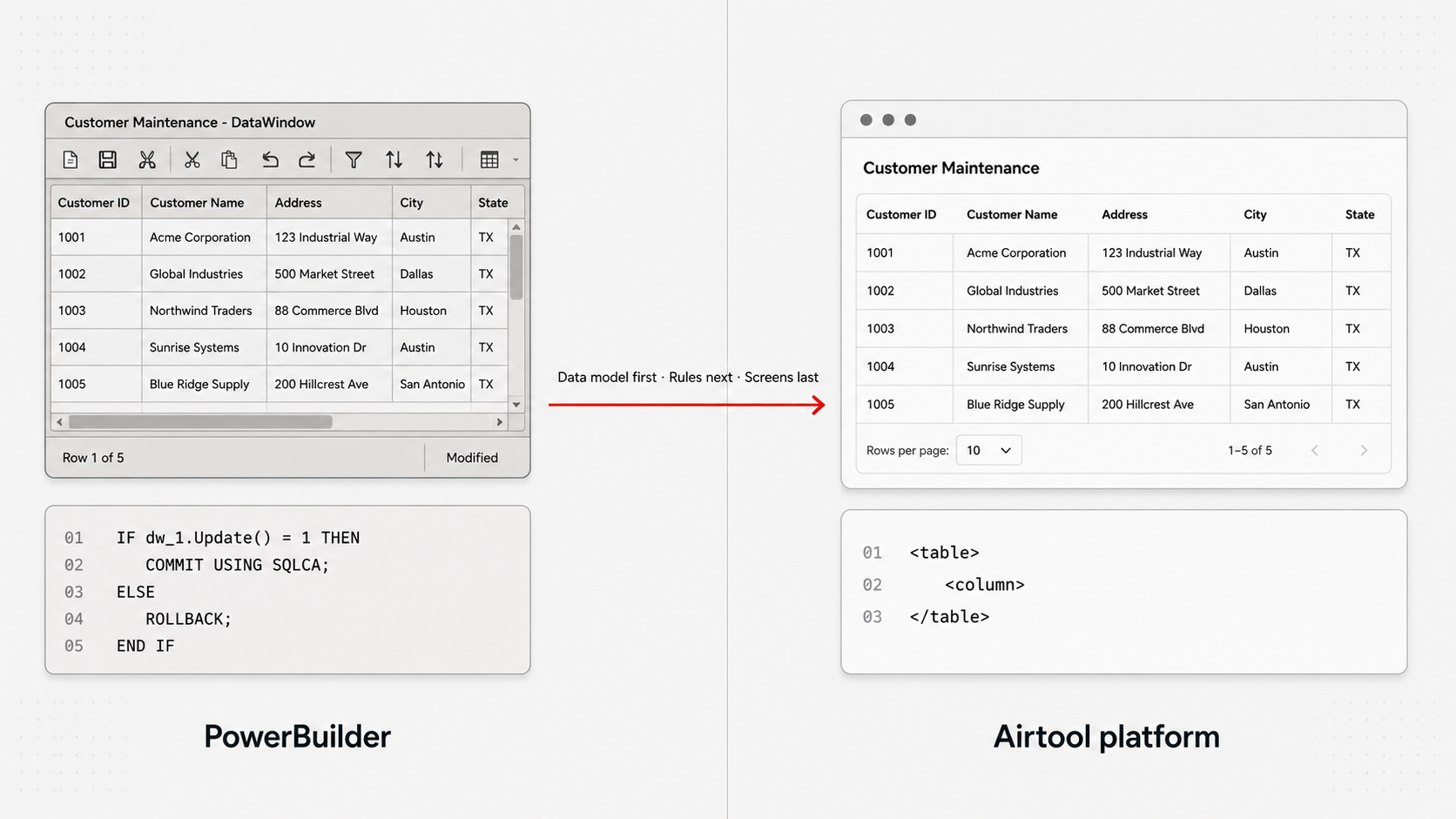Click the Filter funnel icon
This screenshot has width=1456, height=819.
pos(354,159)
